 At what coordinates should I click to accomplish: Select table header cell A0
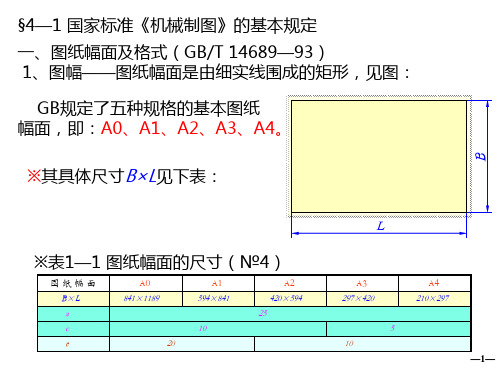tap(146, 283)
